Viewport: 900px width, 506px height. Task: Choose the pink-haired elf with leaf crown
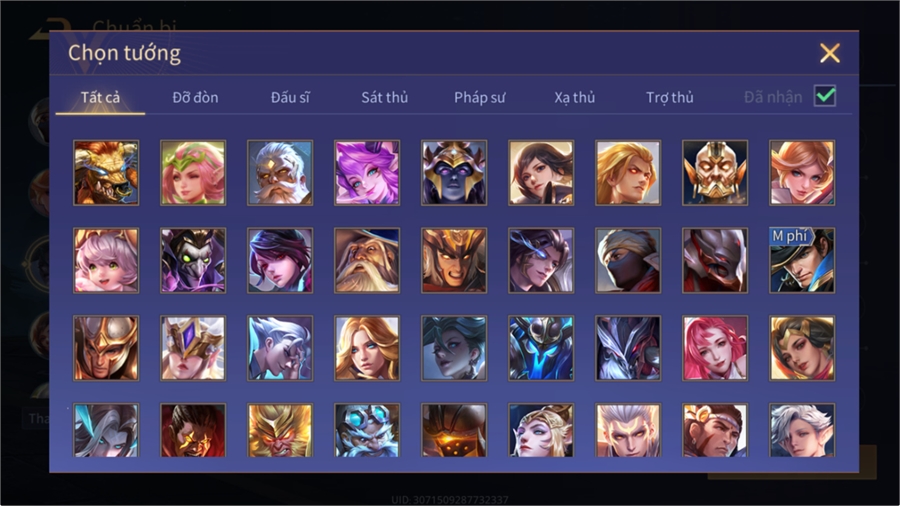pos(193,173)
